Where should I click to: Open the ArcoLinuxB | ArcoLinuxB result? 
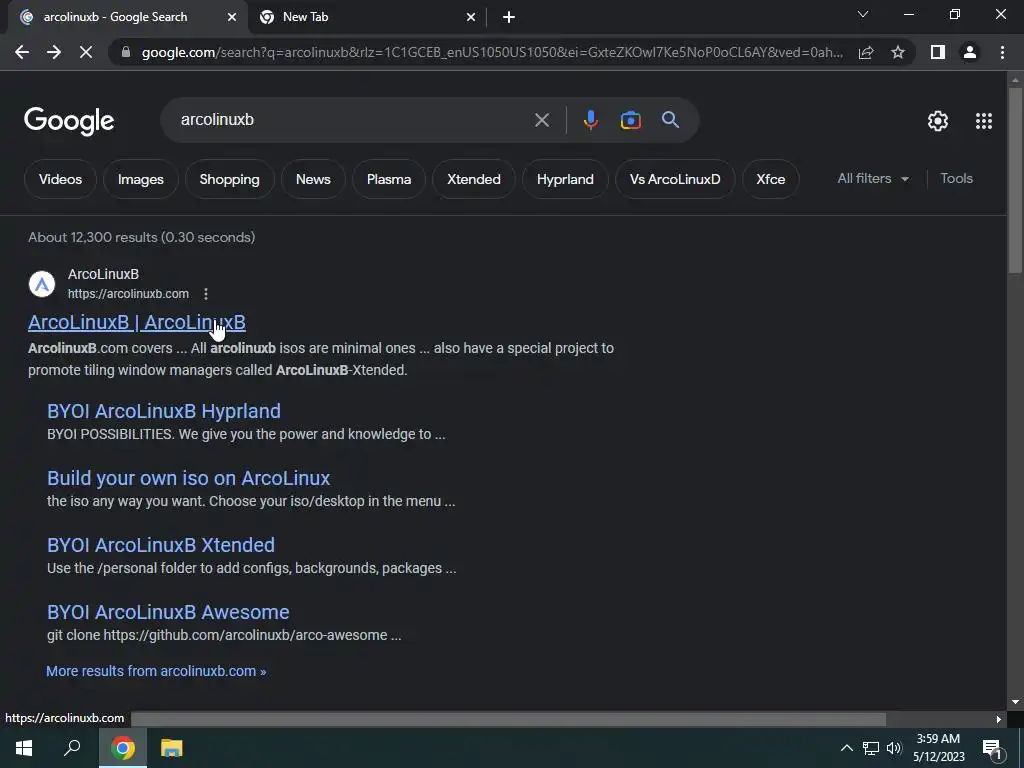click(x=136, y=322)
